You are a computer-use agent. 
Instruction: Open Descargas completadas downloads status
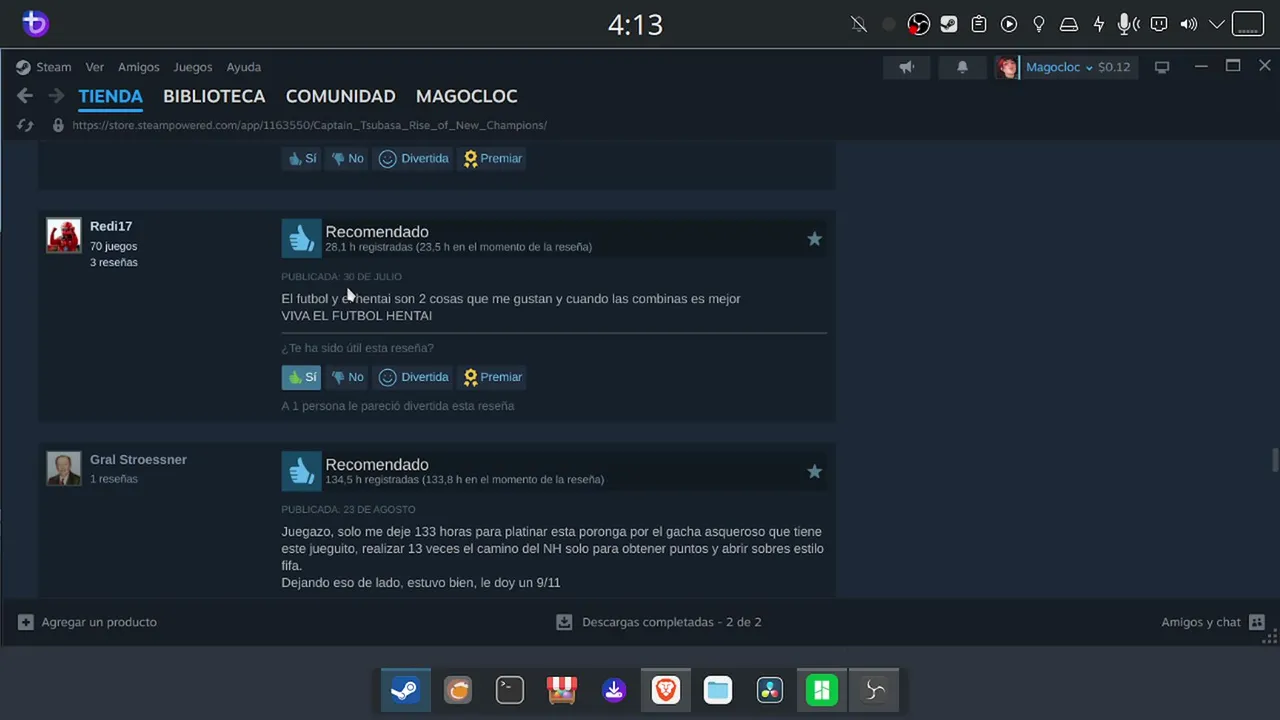[659, 622]
